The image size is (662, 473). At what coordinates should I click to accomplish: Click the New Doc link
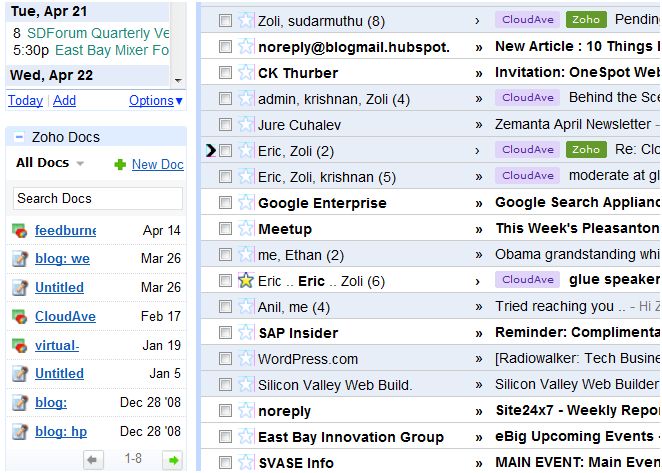[158, 164]
